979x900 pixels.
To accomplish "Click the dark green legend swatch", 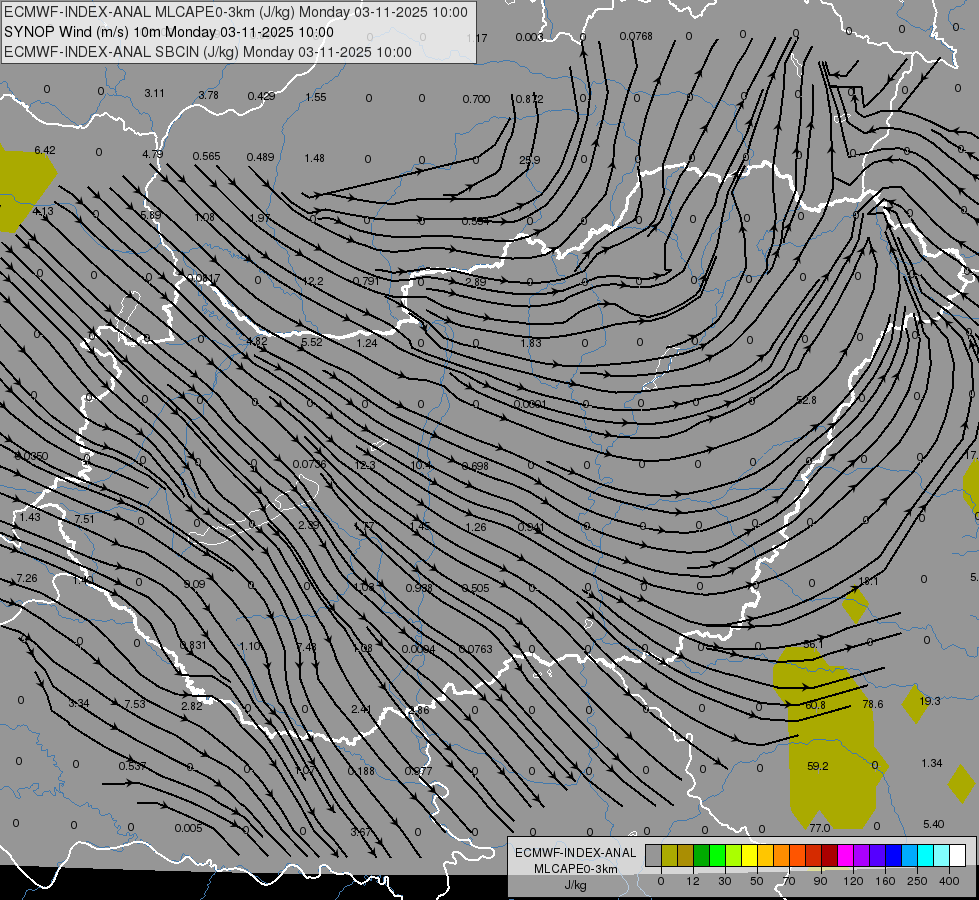I will (x=702, y=856).
